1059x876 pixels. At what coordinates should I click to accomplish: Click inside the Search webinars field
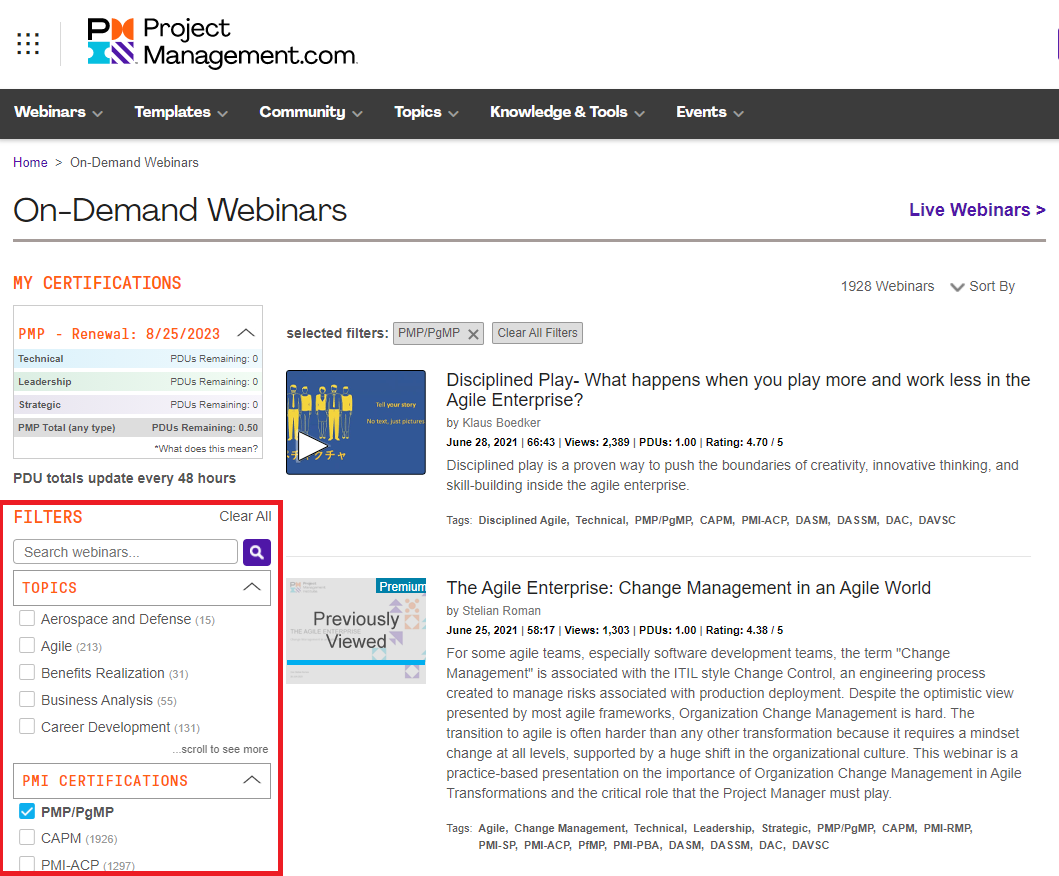[x=125, y=552]
